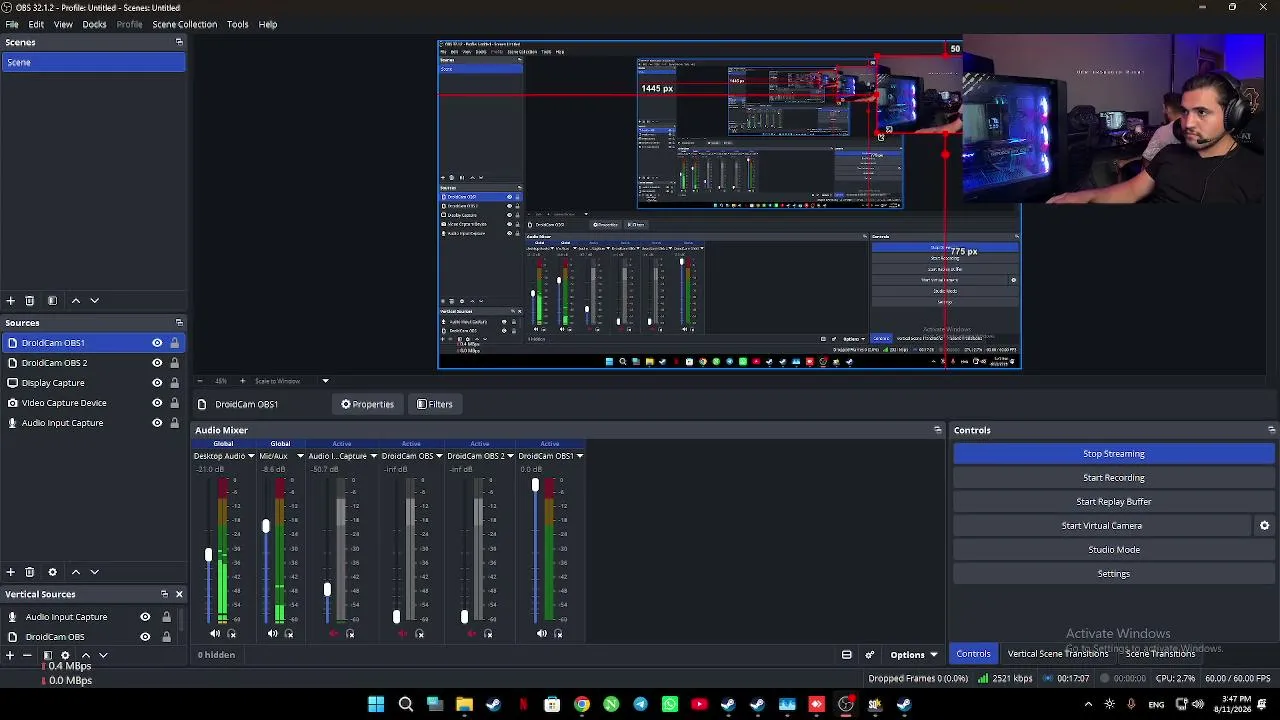Image resolution: width=1280 pixels, height=720 pixels.
Task: Toggle monitoring for DroidCam OBS1 channel
Action: point(558,633)
